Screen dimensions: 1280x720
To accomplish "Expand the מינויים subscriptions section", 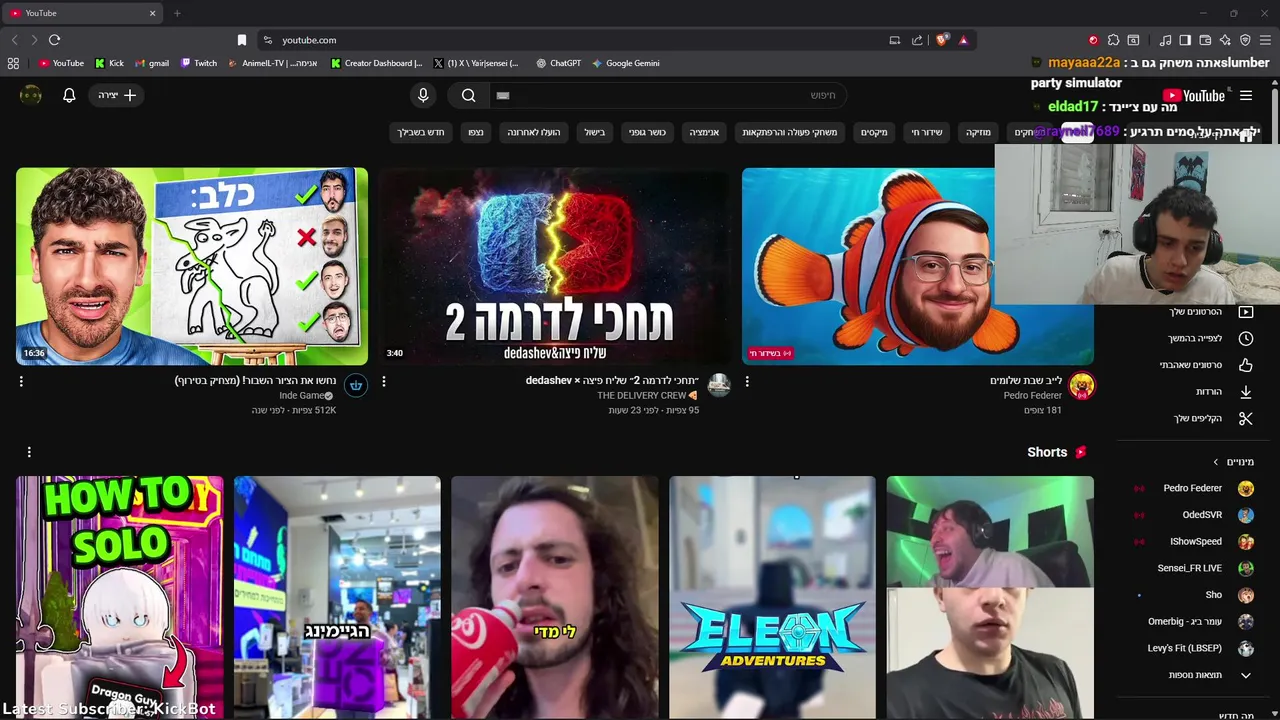I will coord(1233,462).
